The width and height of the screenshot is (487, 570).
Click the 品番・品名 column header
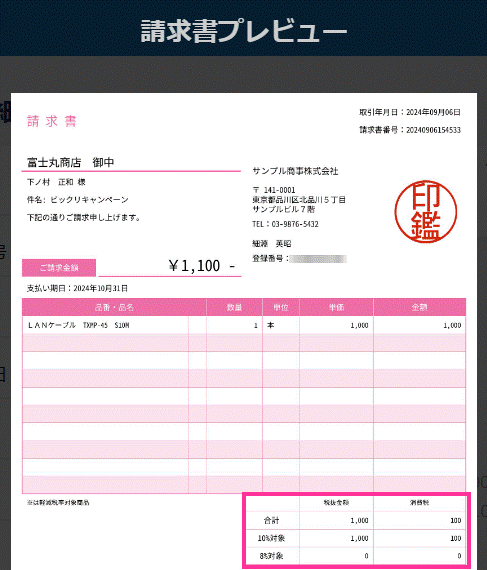(x=114, y=308)
